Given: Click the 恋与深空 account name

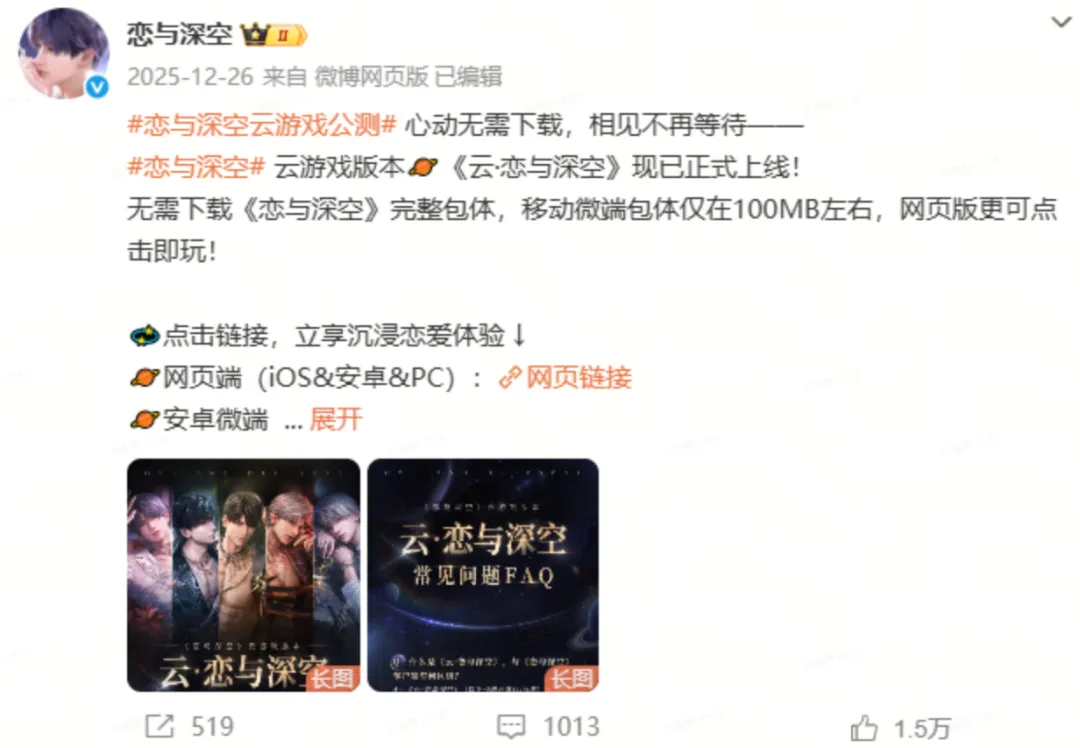Looking at the screenshot, I should (180, 34).
